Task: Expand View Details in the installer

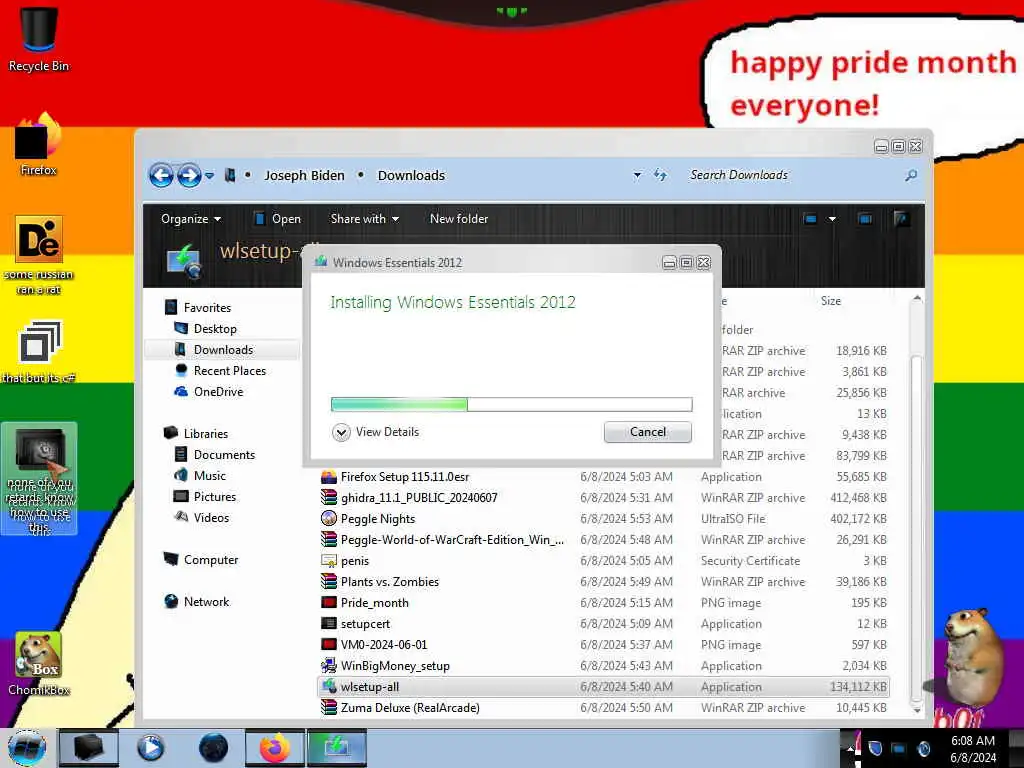Action: 376,432
